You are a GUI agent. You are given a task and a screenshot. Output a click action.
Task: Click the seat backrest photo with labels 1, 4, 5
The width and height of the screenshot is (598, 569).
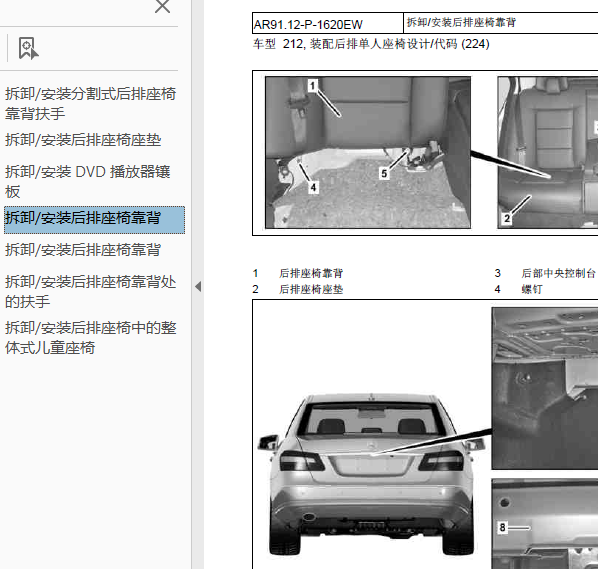(x=368, y=153)
